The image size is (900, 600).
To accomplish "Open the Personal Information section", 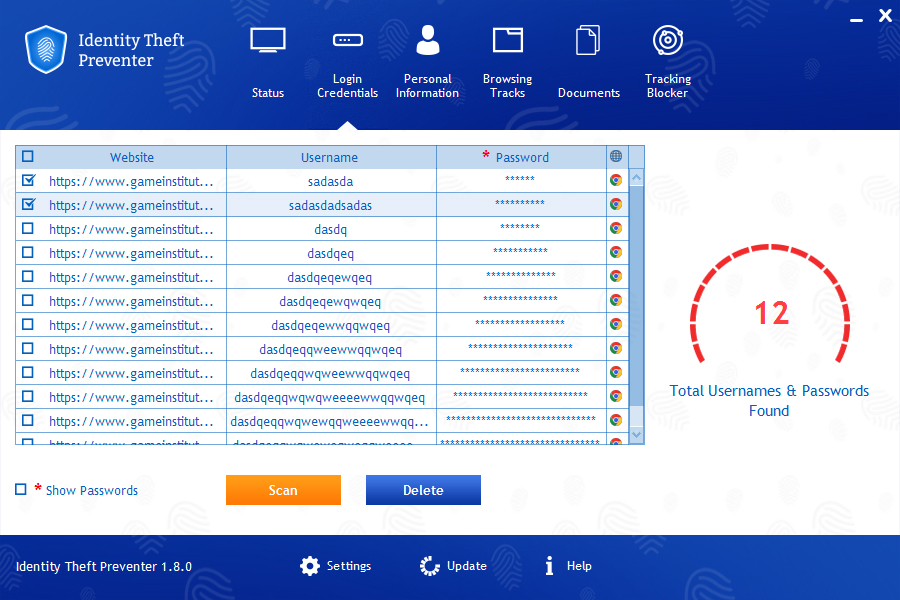I will point(427,60).
